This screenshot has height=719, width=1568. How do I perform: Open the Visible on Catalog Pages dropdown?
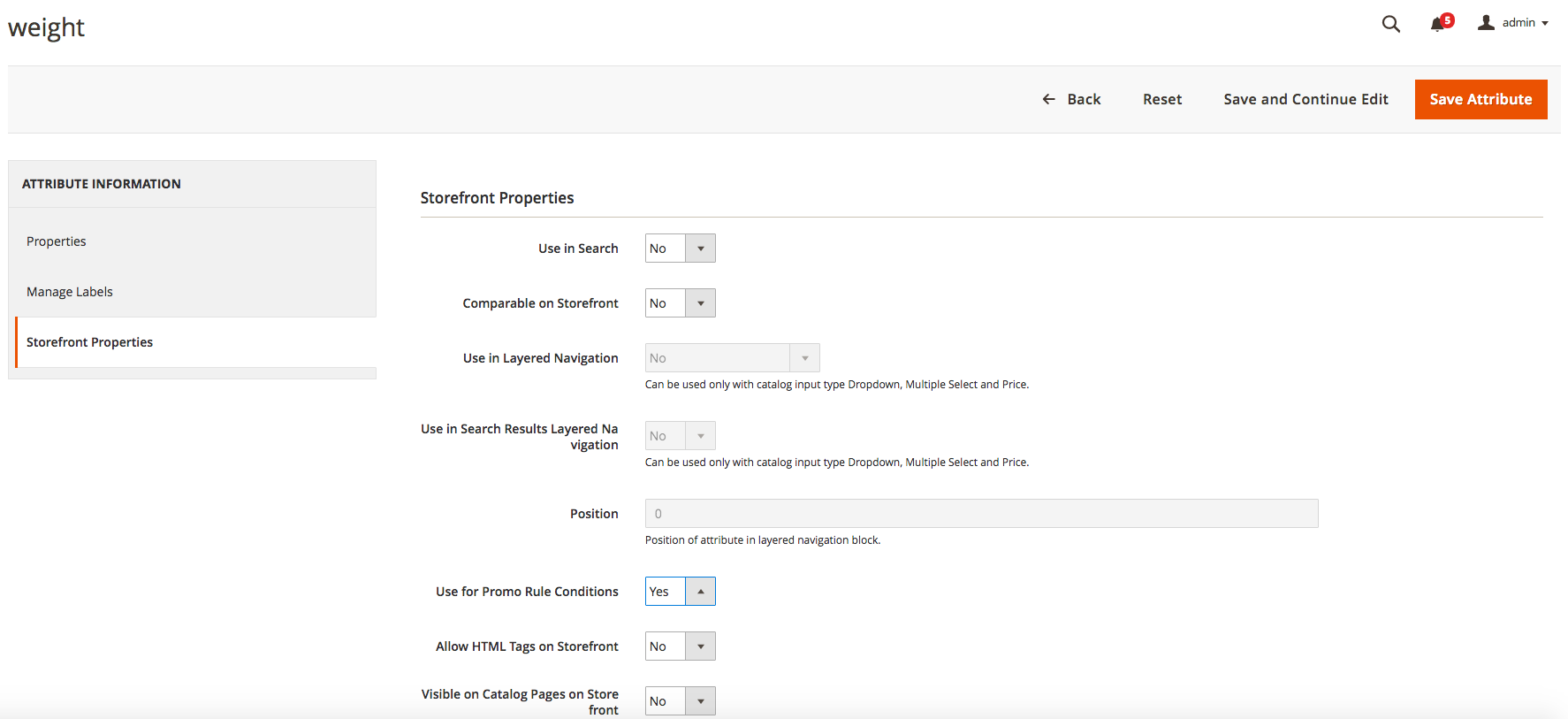click(680, 701)
